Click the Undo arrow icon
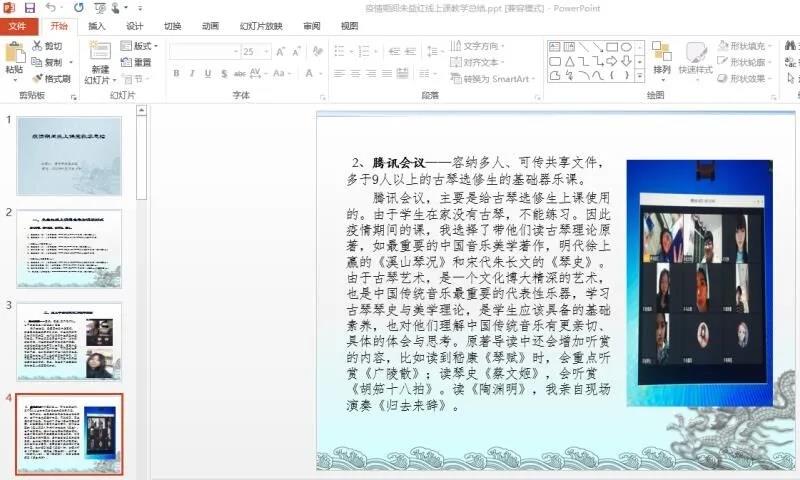This screenshot has height=480, width=800. pyautogui.click(x=51, y=8)
